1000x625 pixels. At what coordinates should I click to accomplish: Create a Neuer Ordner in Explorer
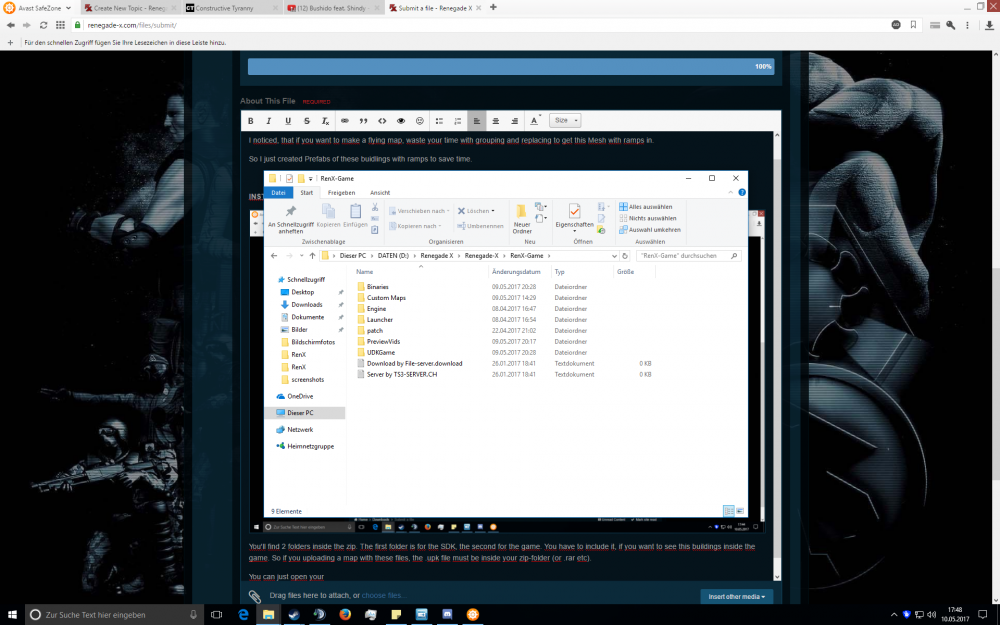click(522, 219)
